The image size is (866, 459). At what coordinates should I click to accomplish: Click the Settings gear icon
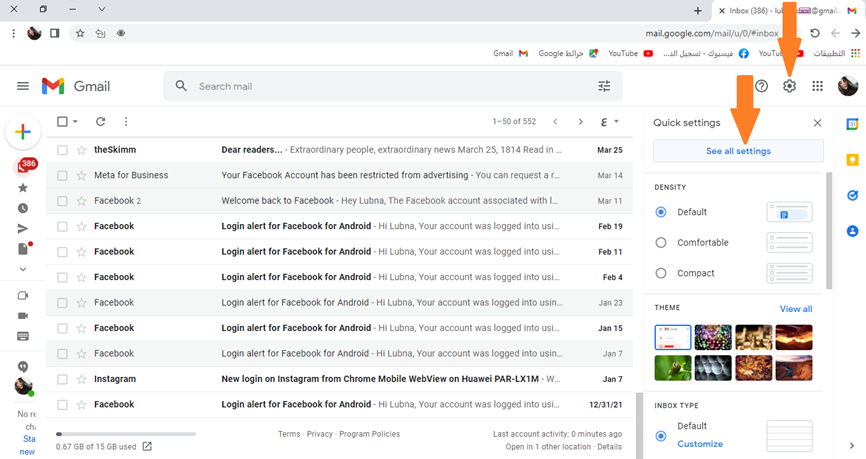789,86
